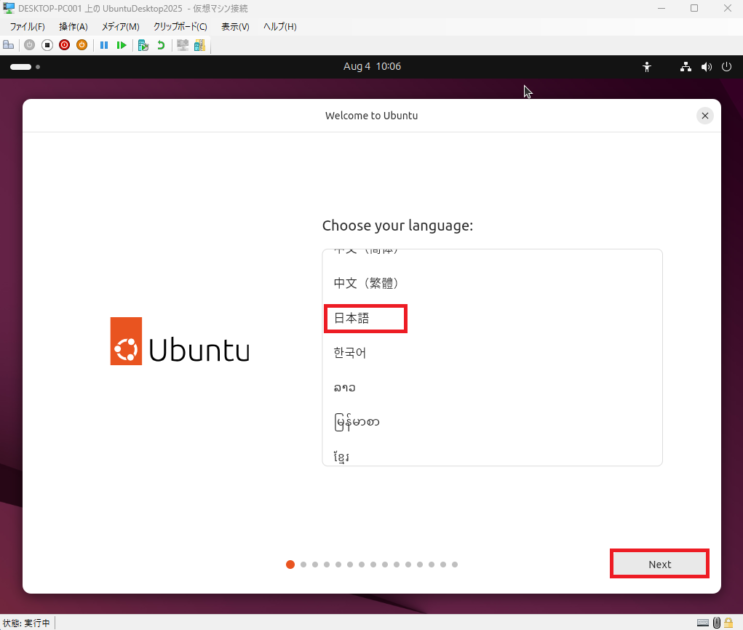Click lock icon in Hyper-V status bar
This screenshot has height=630, width=743.
729,622
